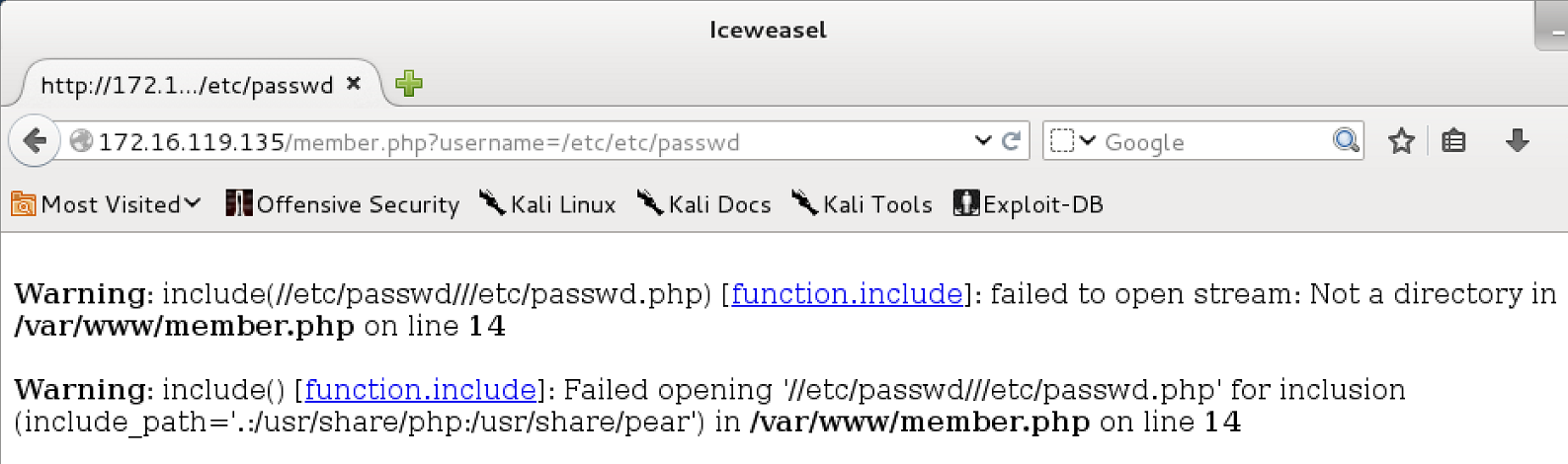Click into the Google search field
1568x464 pixels.
click(x=1214, y=141)
